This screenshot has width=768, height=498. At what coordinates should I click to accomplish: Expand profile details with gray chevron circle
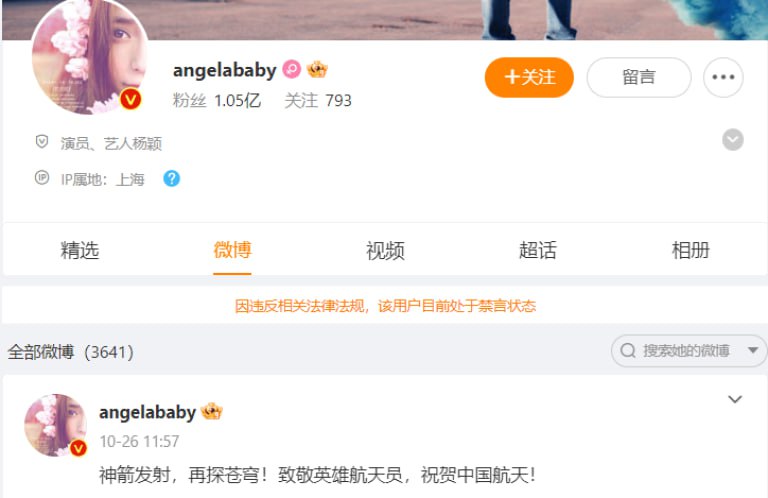pos(733,140)
